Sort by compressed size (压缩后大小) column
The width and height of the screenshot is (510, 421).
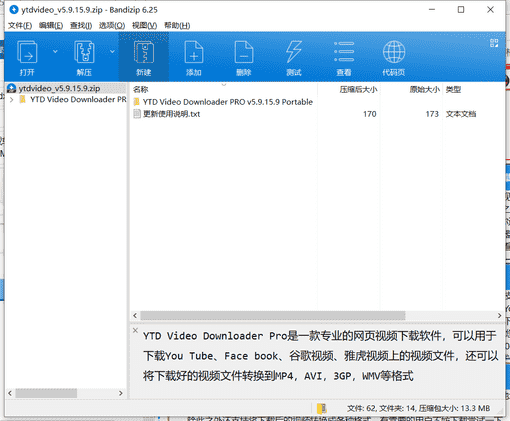[358, 89]
